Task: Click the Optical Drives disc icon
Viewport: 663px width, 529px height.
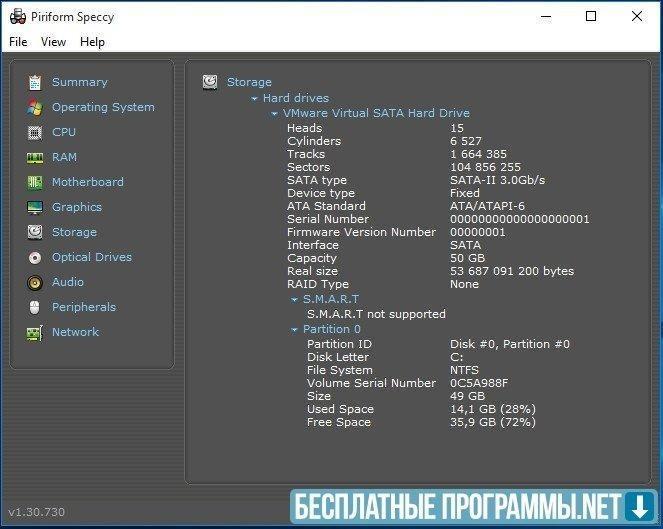Action: coord(35,257)
